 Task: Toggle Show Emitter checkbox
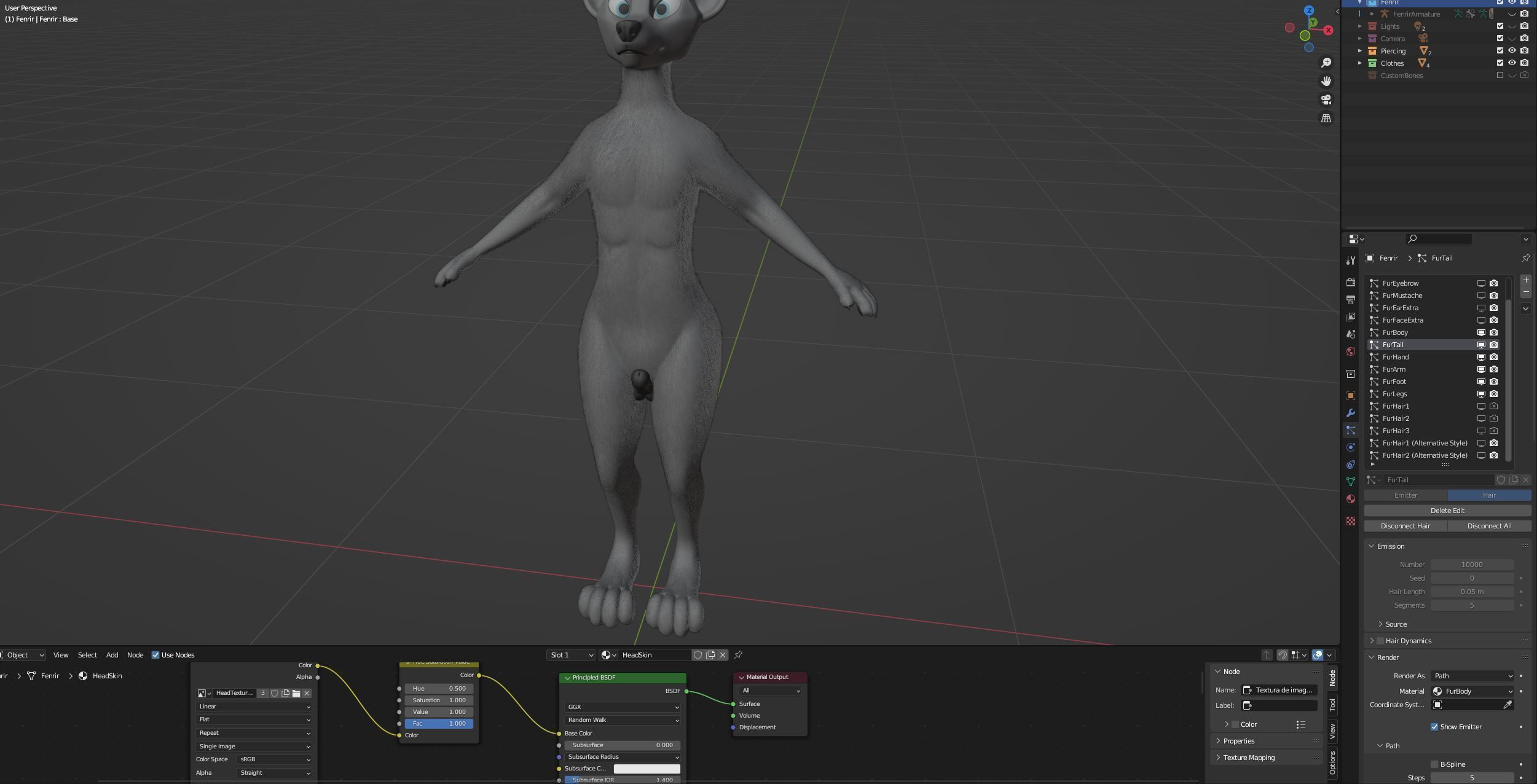1434,727
